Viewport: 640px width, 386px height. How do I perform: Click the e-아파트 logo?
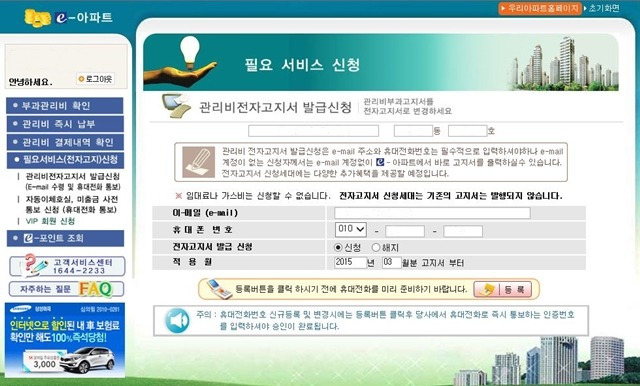(x=69, y=18)
